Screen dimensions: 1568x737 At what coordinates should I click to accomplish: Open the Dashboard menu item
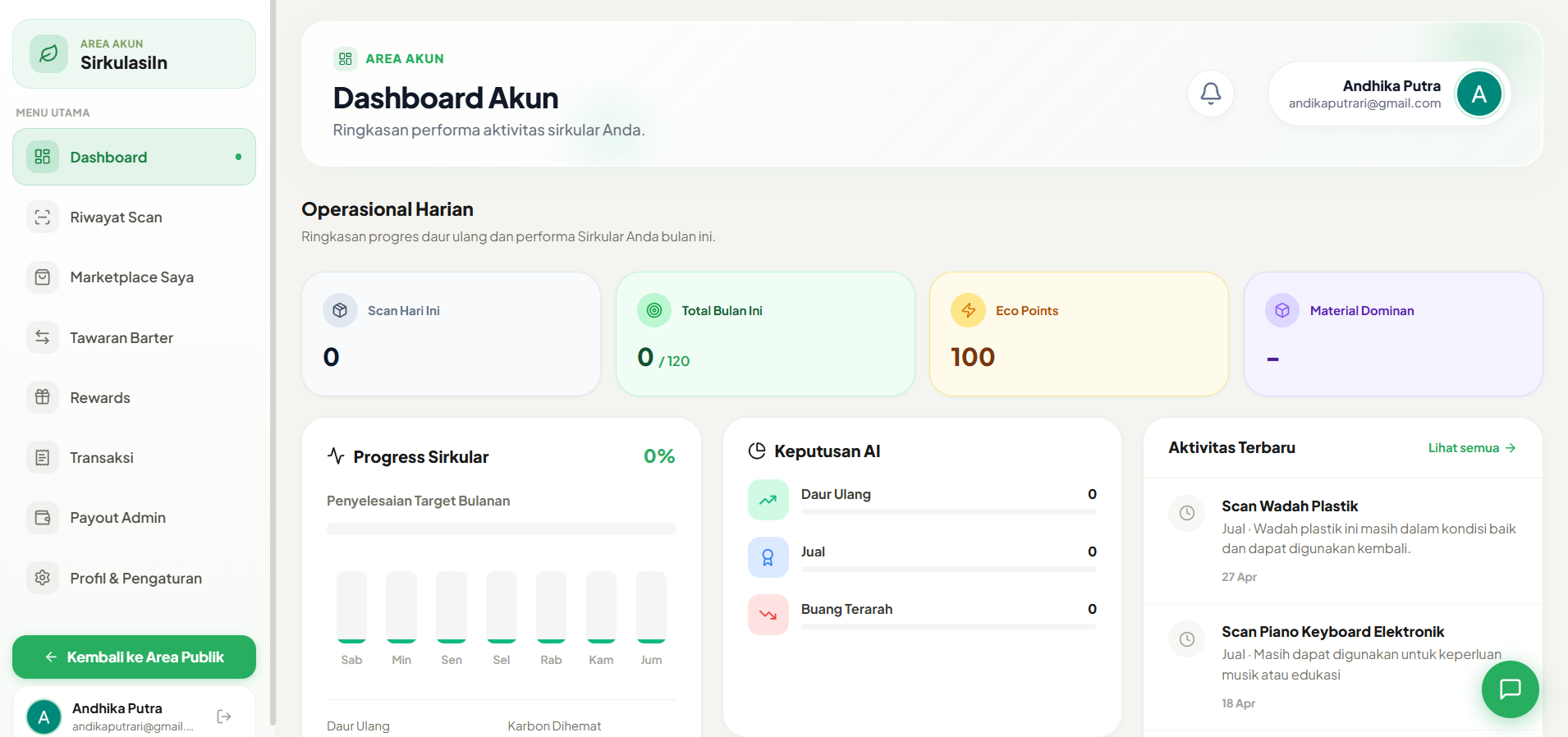point(134,157)
